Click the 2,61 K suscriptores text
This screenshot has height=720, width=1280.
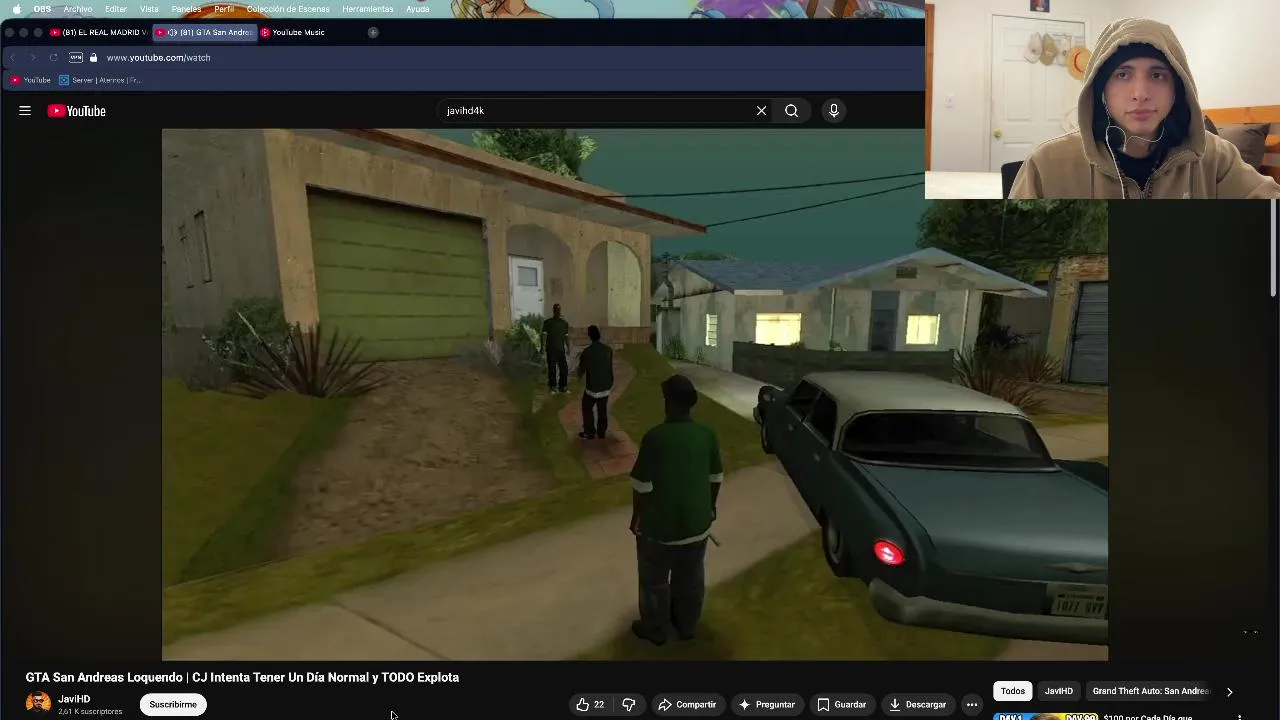[x=90, y=712]
